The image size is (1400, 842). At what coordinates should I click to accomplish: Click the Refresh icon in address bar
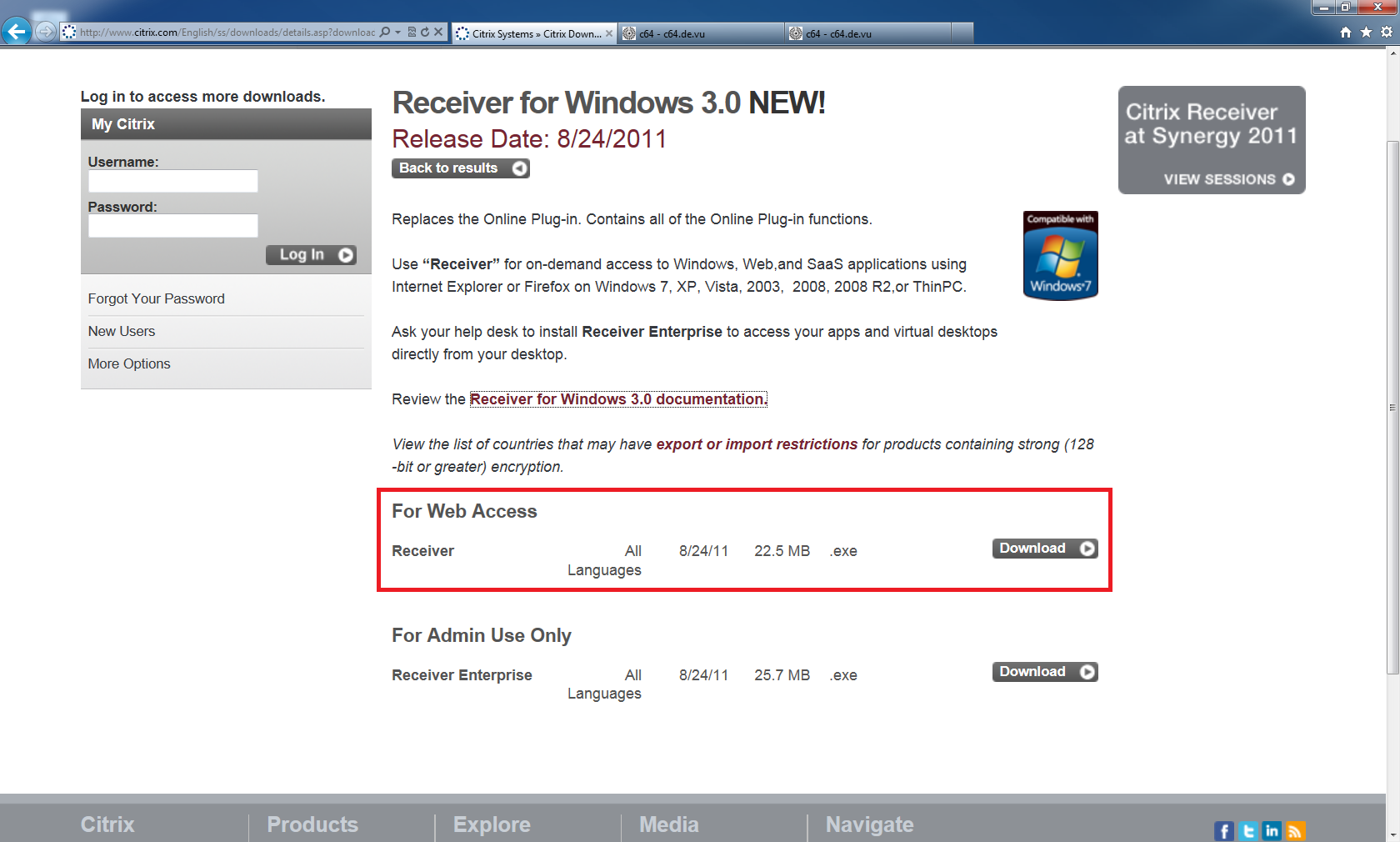[x=425, y=33]
